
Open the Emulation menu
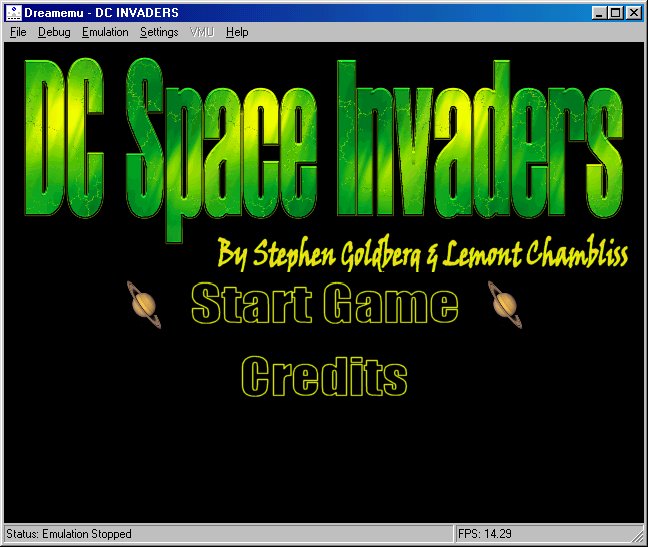coord(105,32)
